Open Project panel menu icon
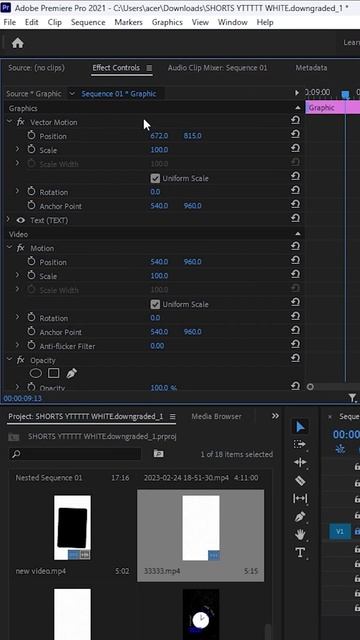This screenshot has height=640, width=360. pos(173,416)
